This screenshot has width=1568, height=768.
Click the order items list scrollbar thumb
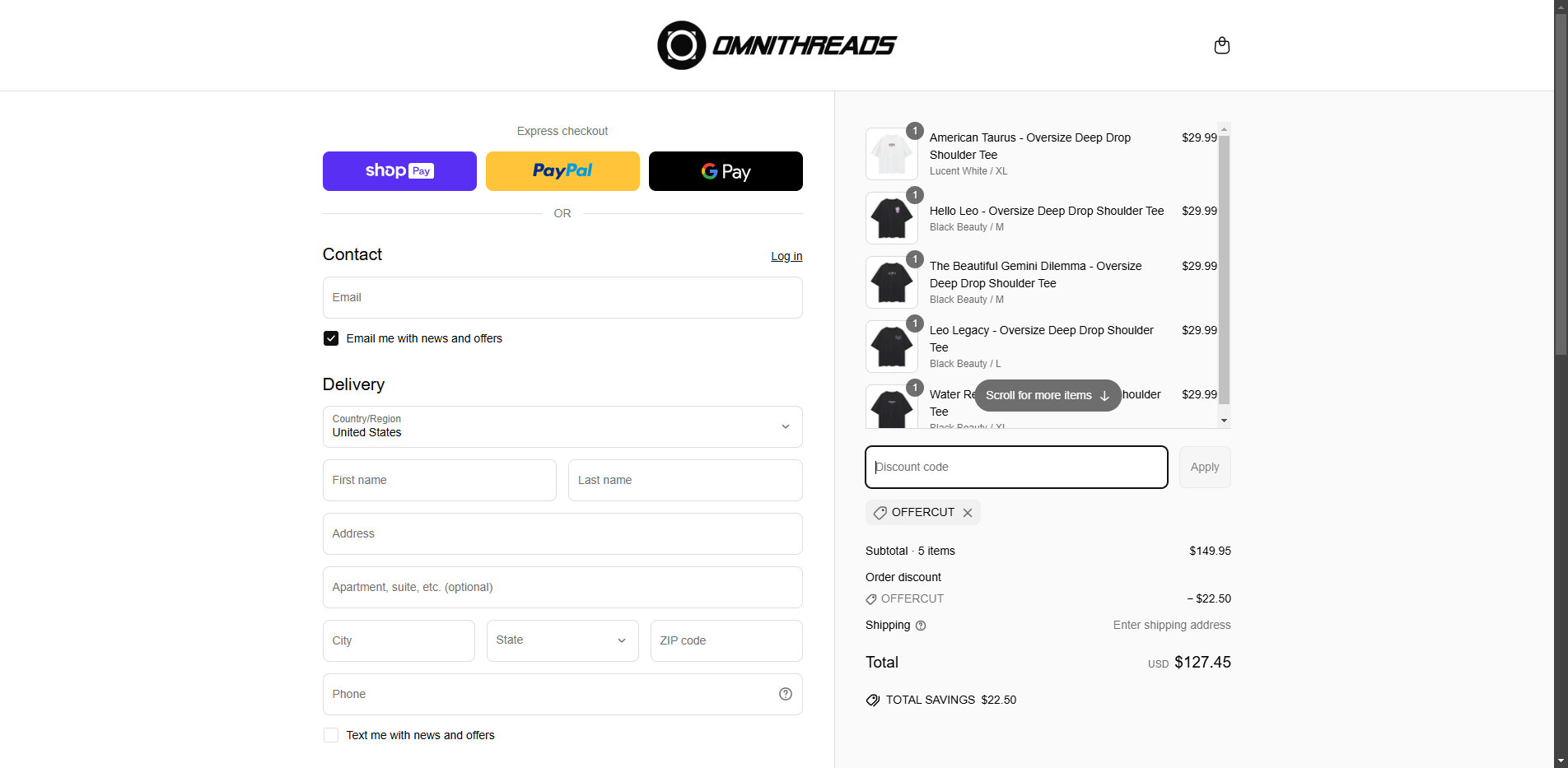click(x=1225, y=270)
